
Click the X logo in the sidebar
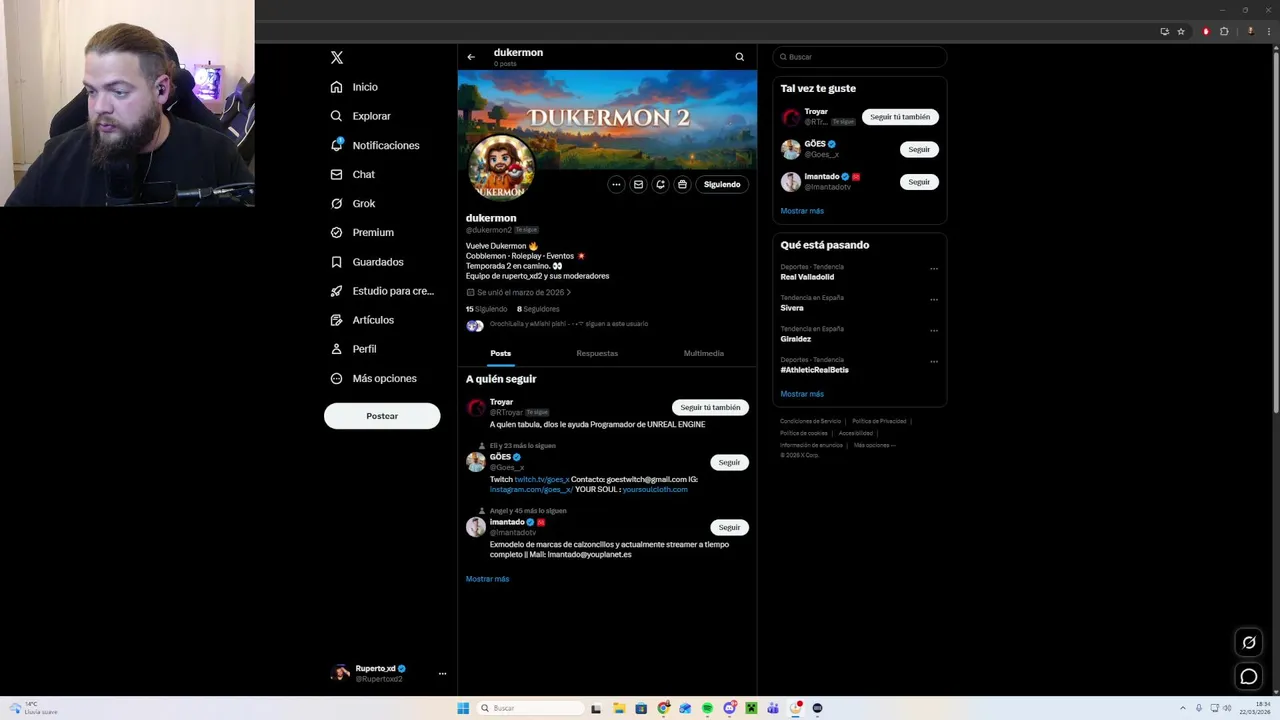(x=337, y=58)
